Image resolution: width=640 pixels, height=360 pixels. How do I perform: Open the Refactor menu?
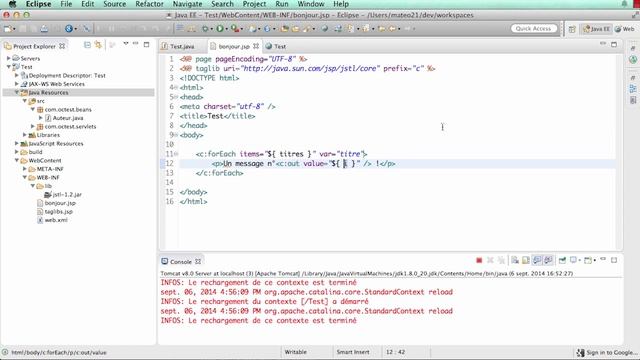pos(149,4)
